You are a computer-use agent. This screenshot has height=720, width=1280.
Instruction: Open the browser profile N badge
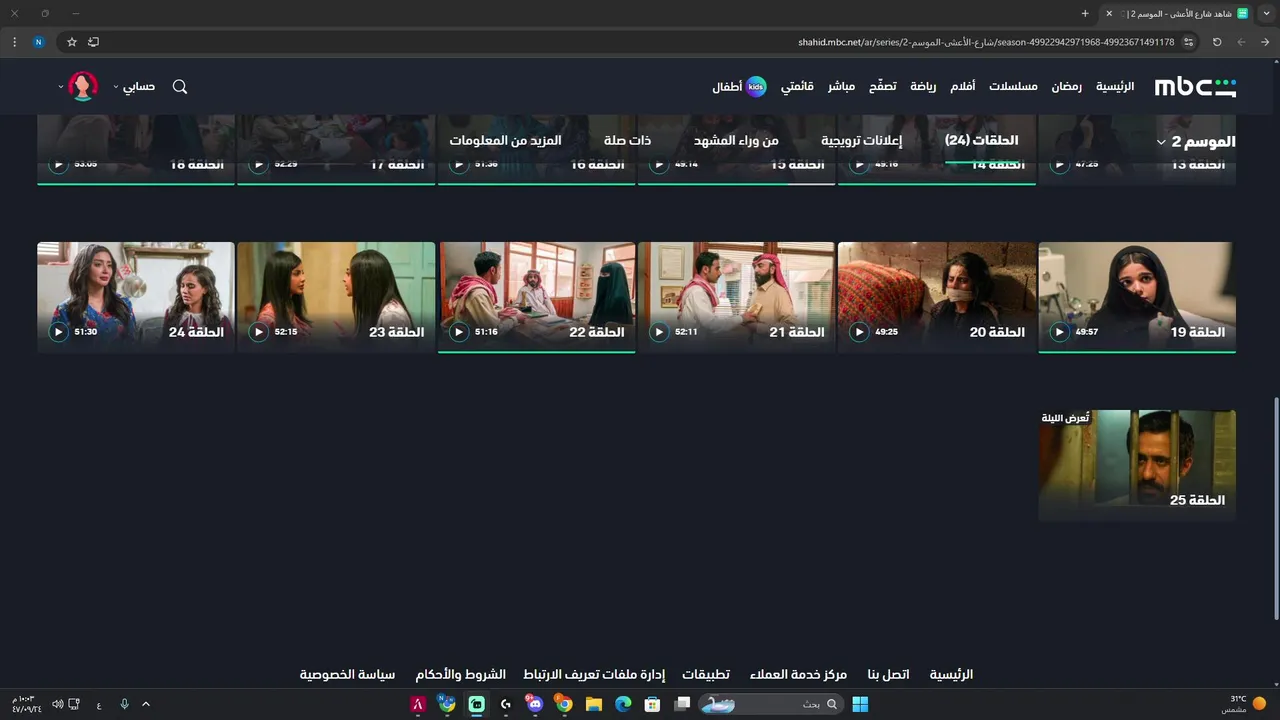pos(38,42)
